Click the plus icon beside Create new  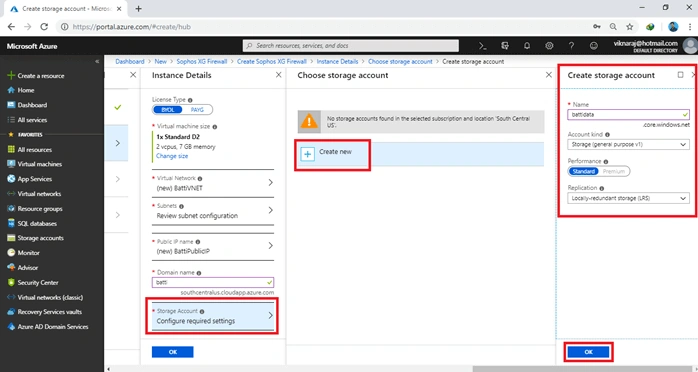(x=308, y=154)
